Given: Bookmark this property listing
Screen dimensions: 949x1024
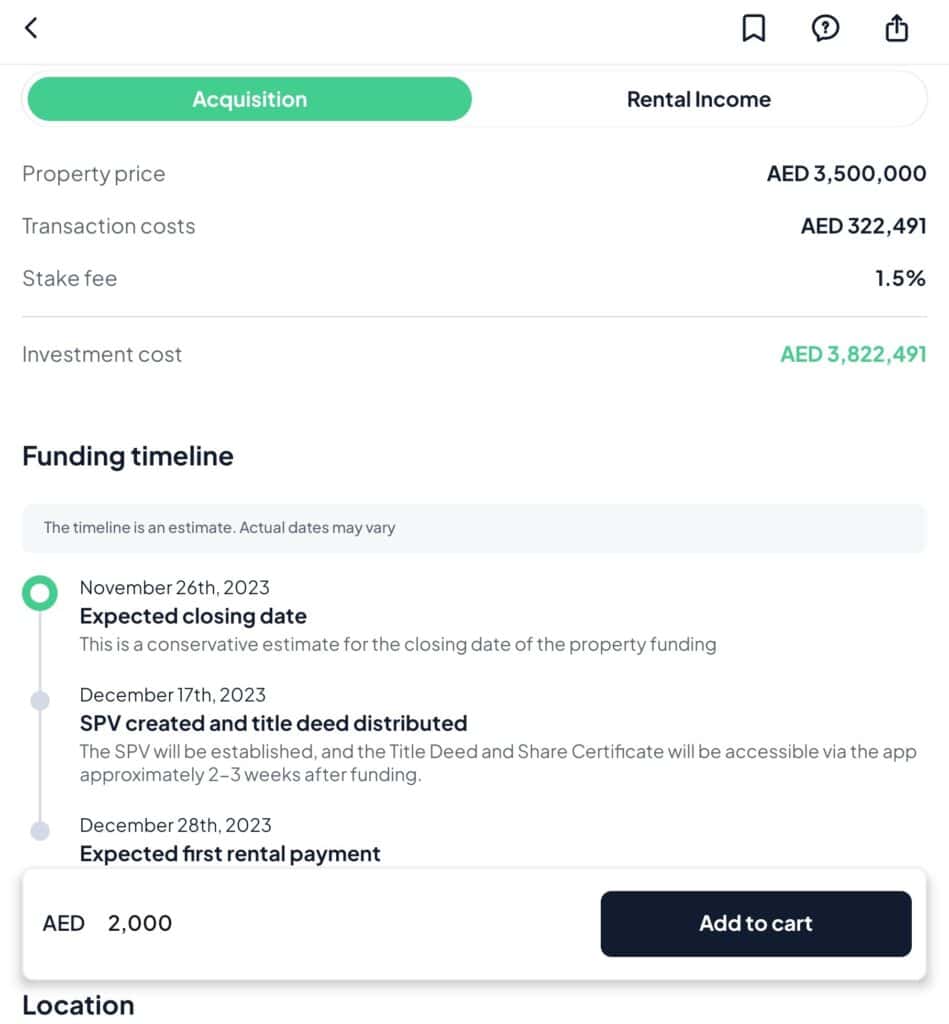Looking at the screenshot, I should tap(753, 29).
